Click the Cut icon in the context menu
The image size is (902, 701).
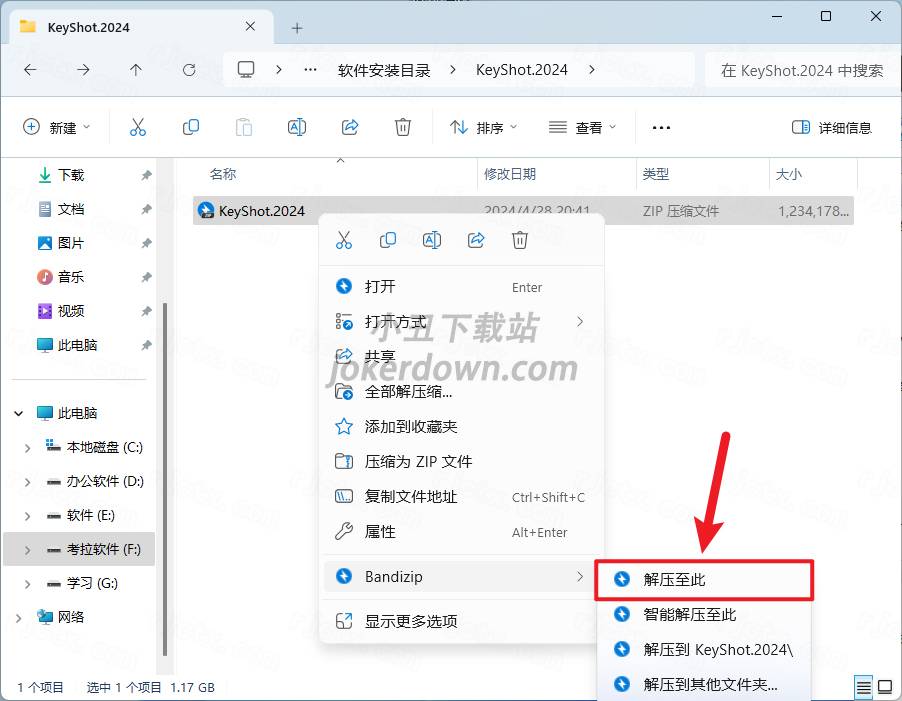[x=344, y=240]
